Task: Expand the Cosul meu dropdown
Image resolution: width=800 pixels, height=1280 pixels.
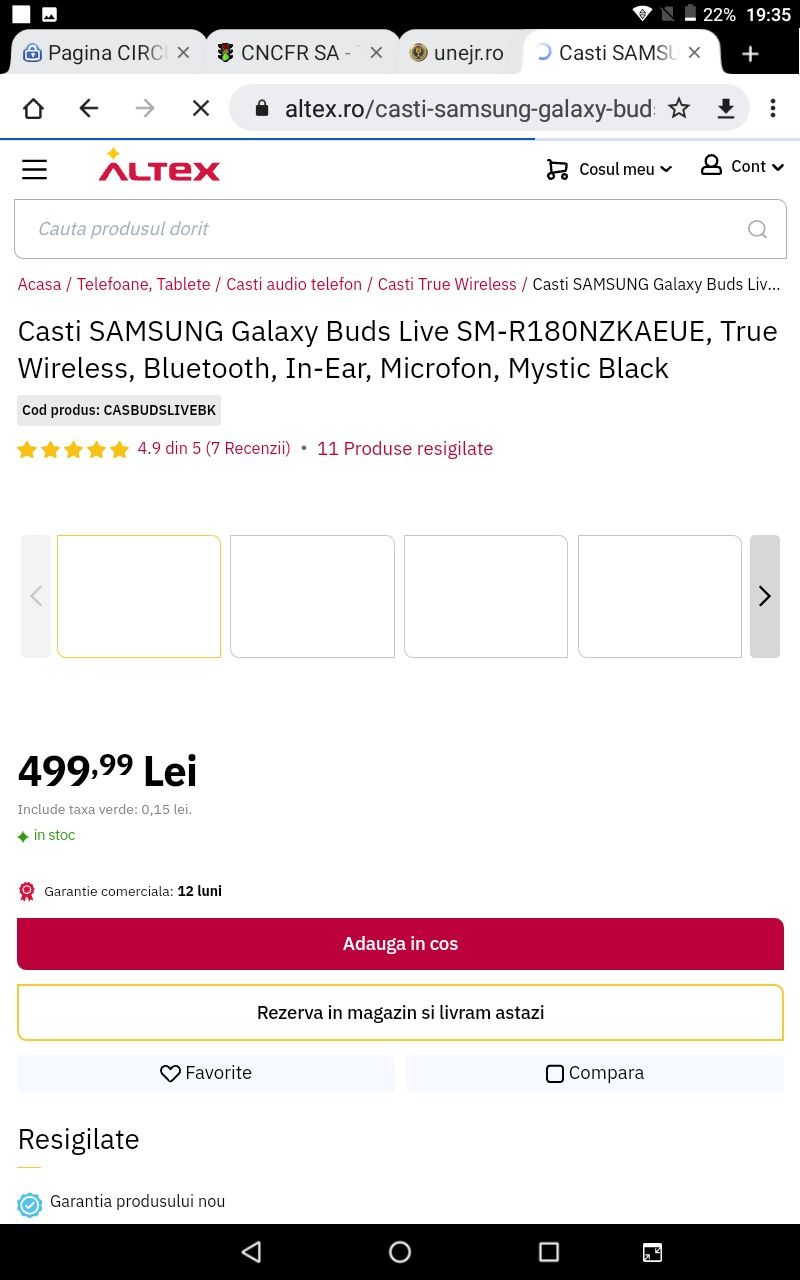Action: pos(609,169)
